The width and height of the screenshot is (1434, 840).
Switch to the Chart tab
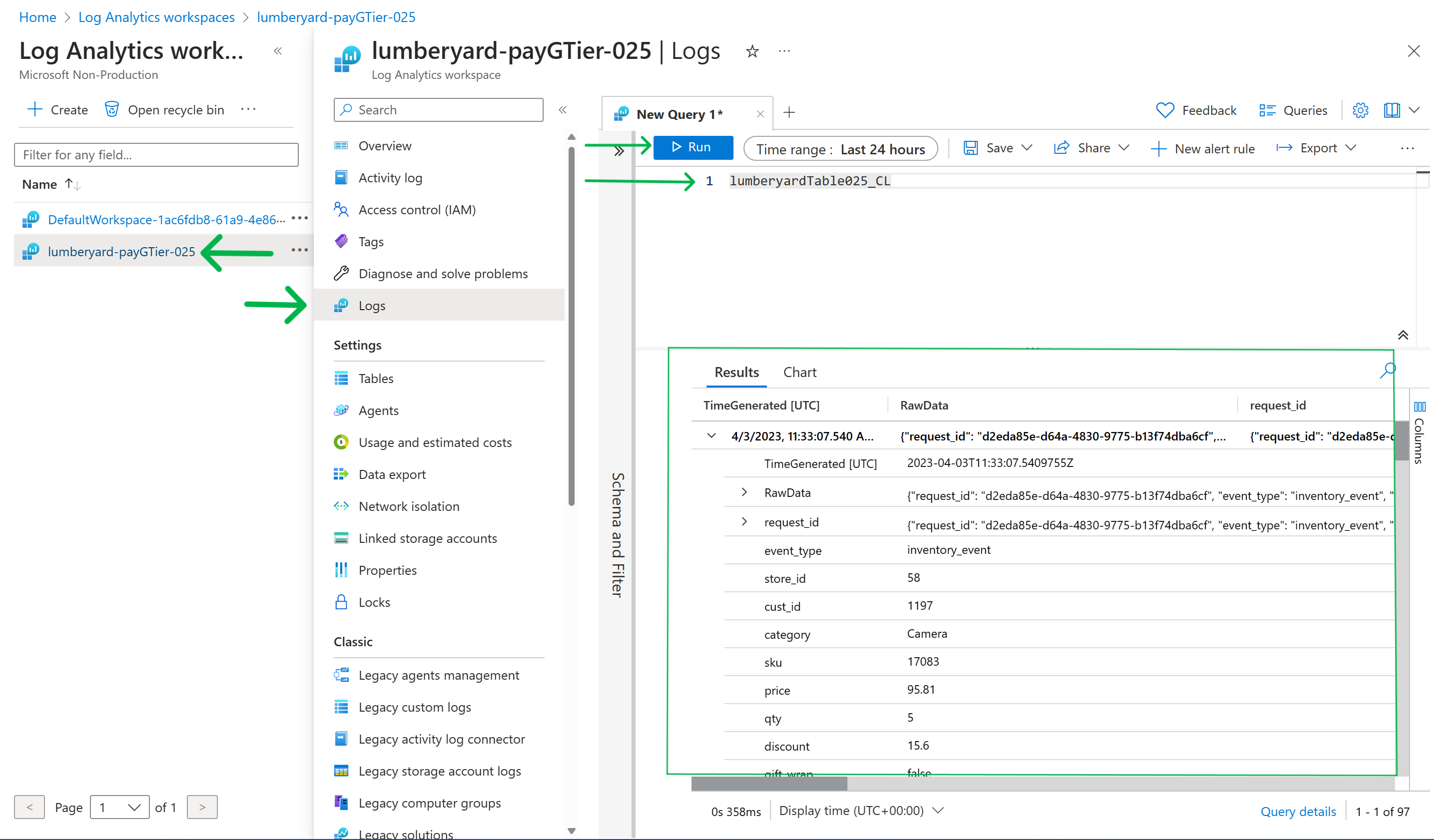coord(799,373)
